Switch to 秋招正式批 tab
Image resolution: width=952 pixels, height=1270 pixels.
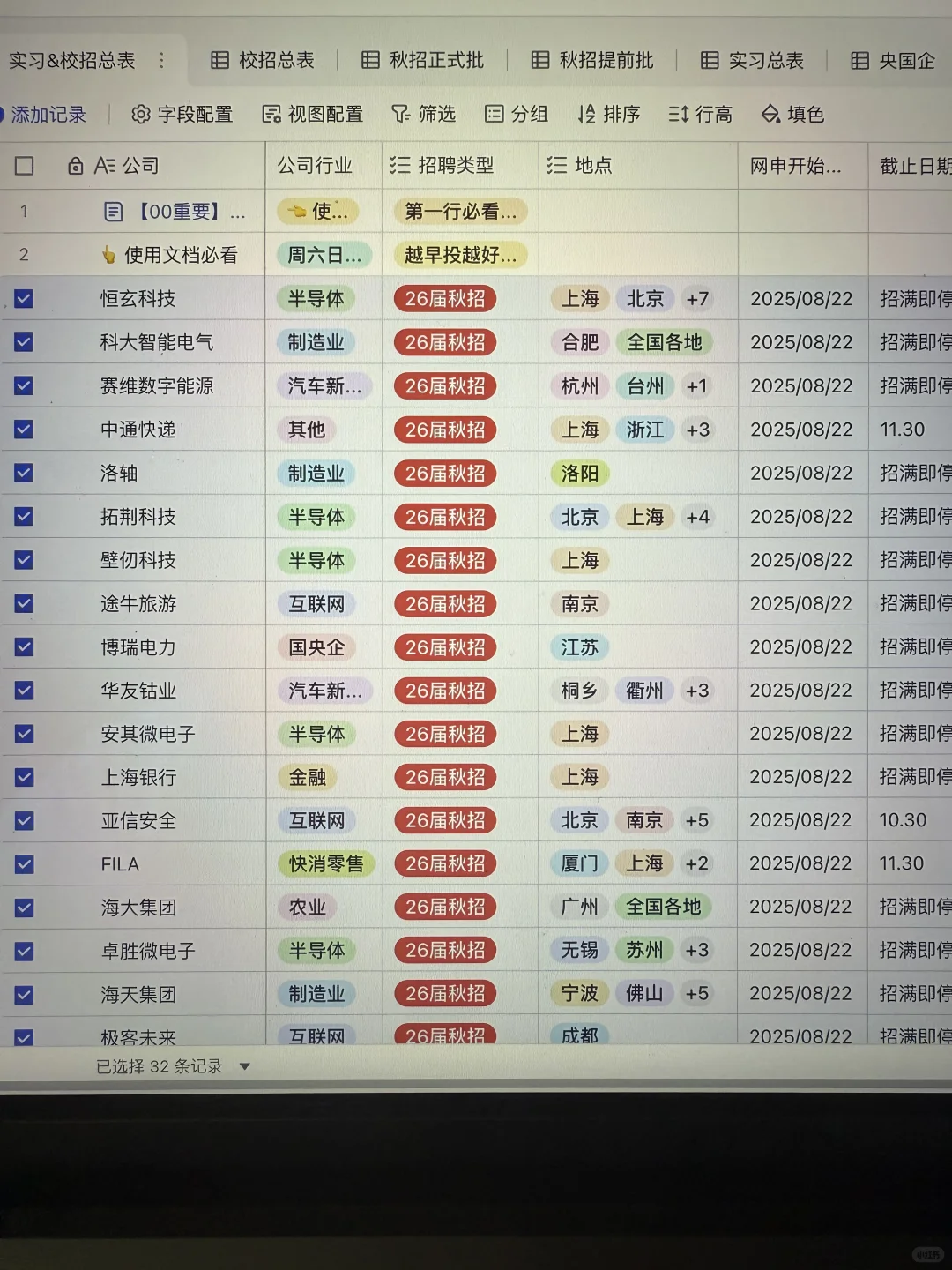(x=423, y=60)
